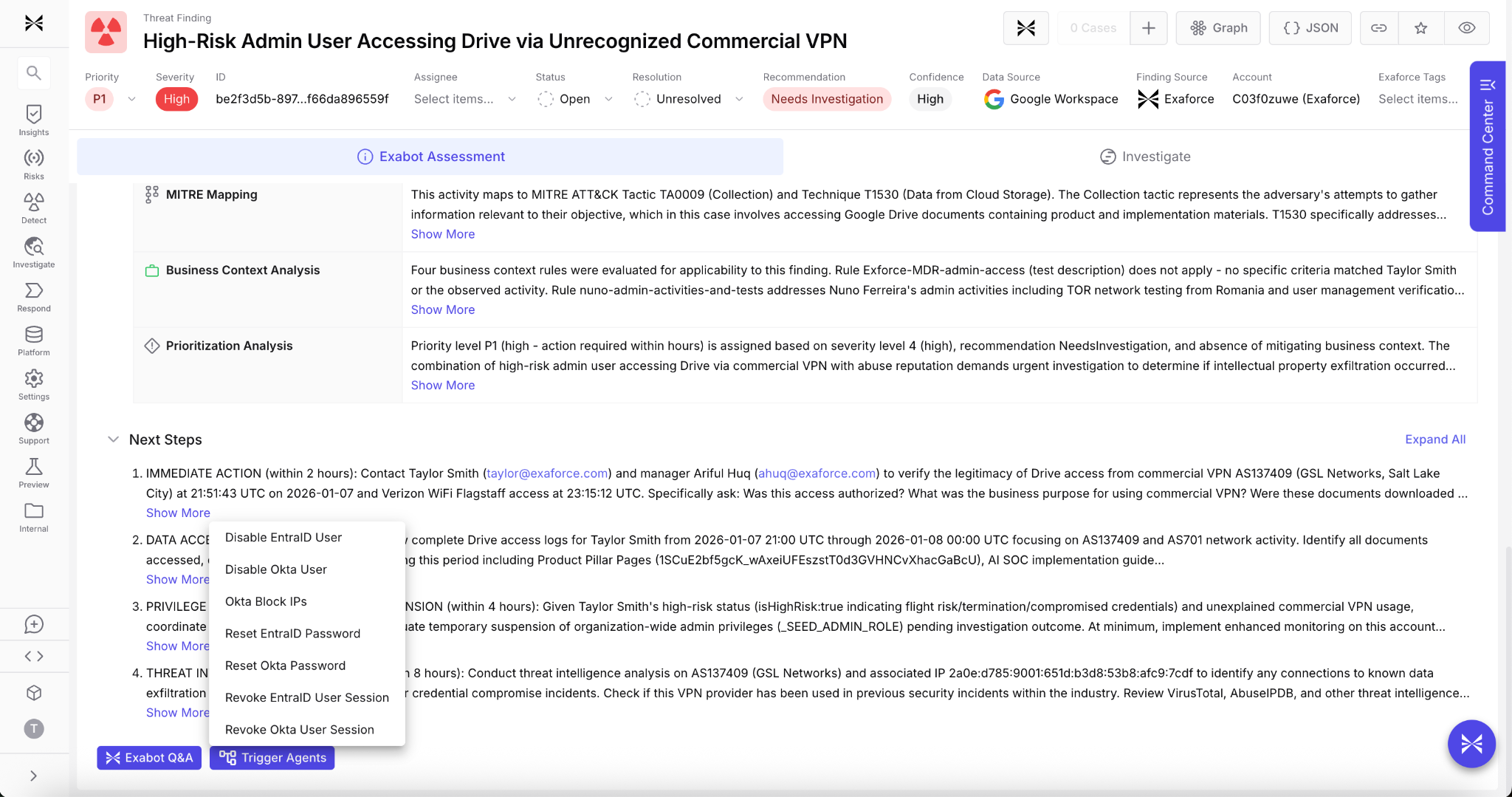Click the Trigger Agents button
The width and height of the screenshot is (1512, 797).
click(x=272, y=758)
